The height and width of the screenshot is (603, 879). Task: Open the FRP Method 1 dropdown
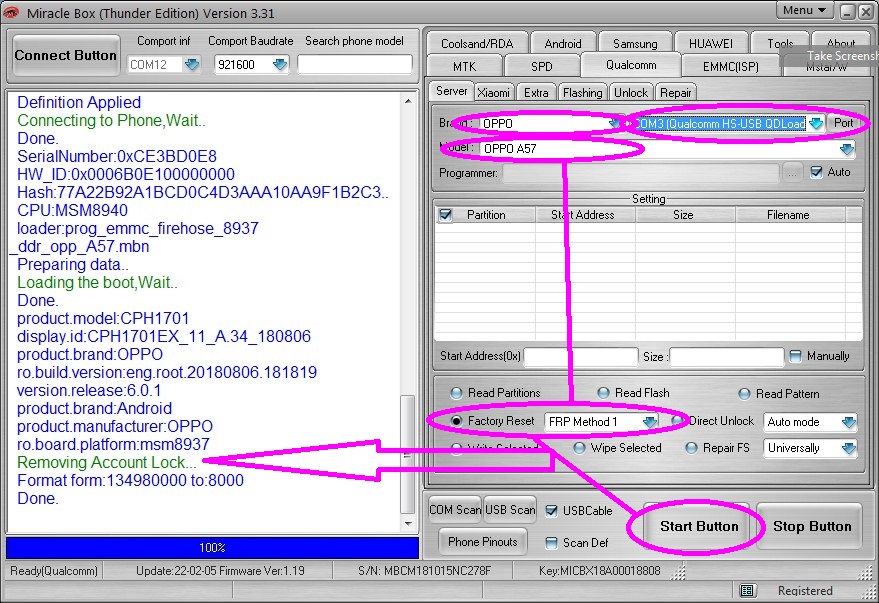650,421
